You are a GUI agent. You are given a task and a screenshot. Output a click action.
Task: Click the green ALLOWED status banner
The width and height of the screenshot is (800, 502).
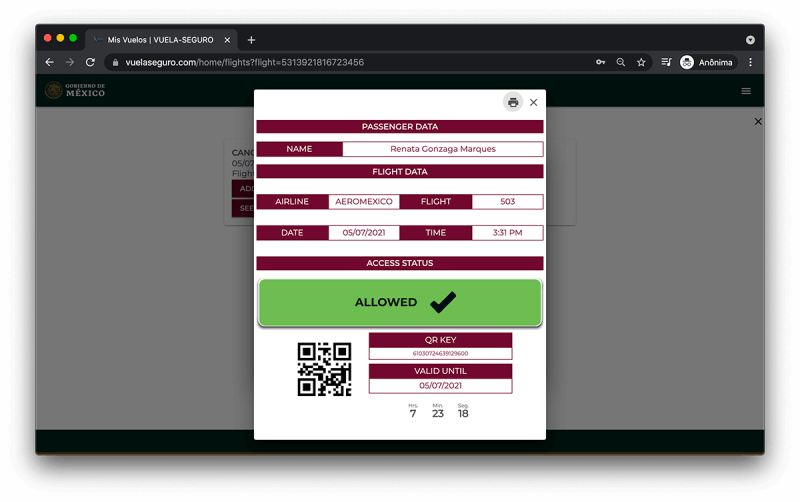[x=399, y=303]
